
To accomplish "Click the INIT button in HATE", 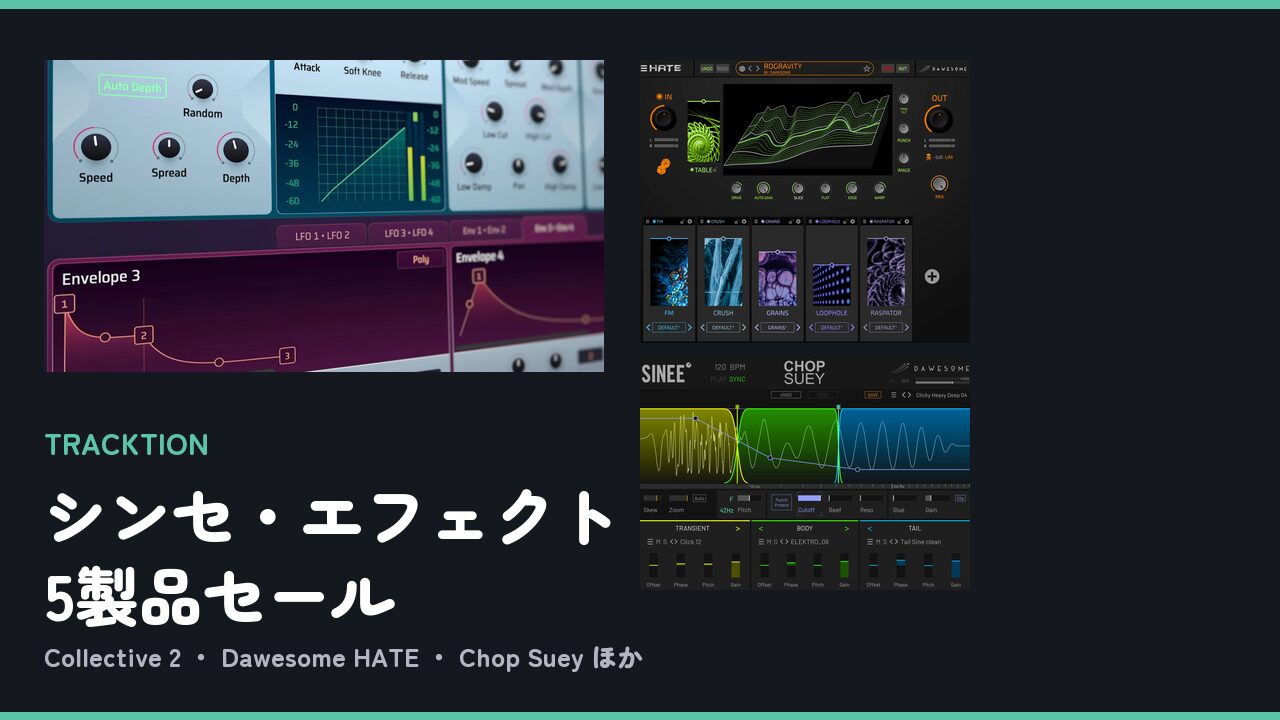I will (x=903, y=68).
